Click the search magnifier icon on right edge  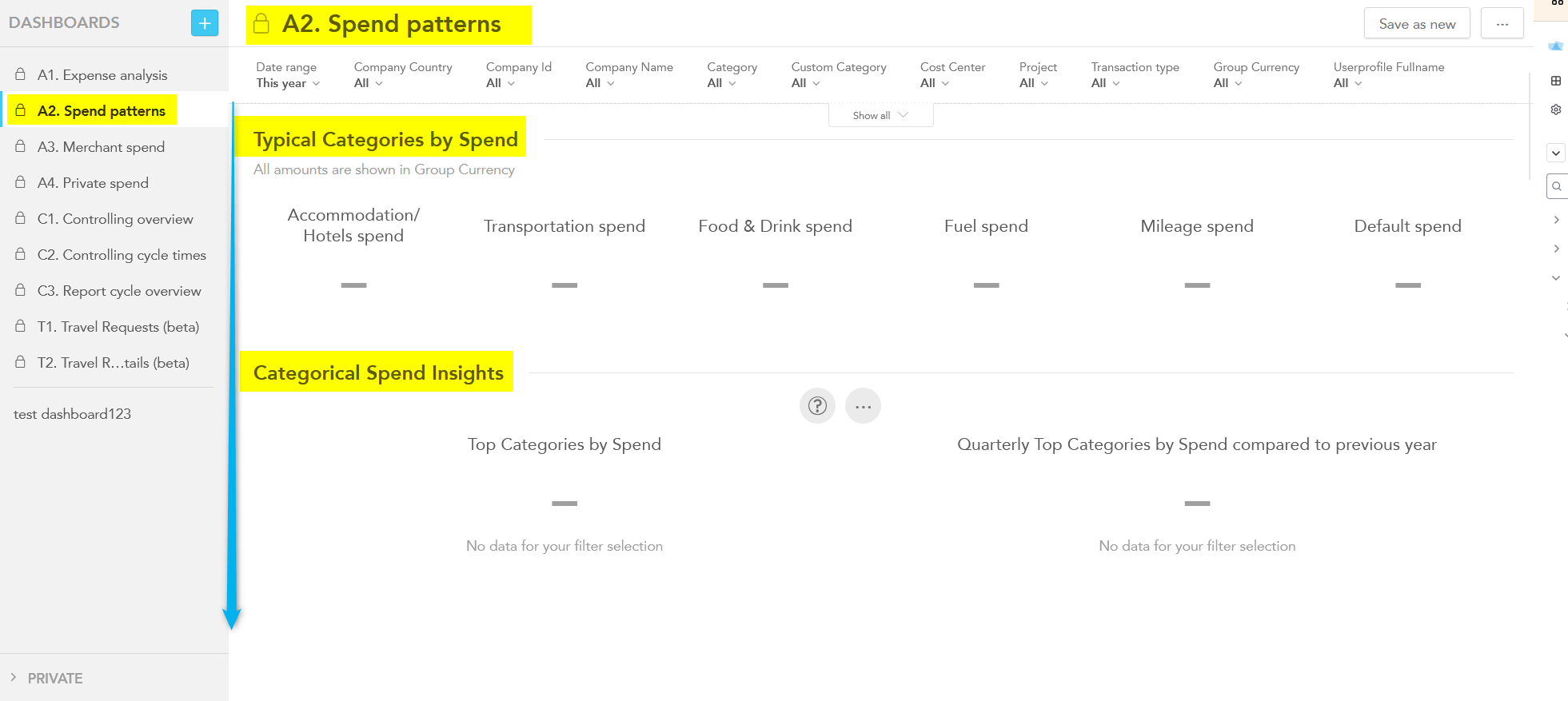coord(1557,186)
